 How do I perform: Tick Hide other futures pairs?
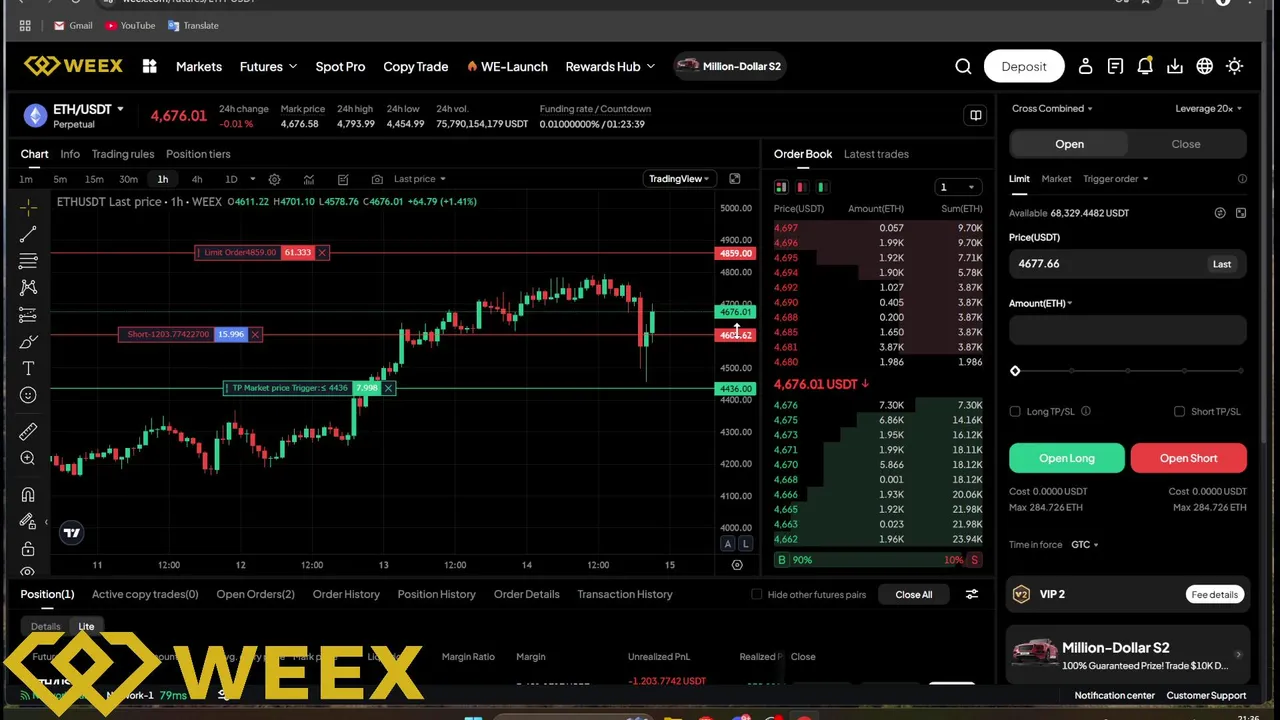coord(757,594)
